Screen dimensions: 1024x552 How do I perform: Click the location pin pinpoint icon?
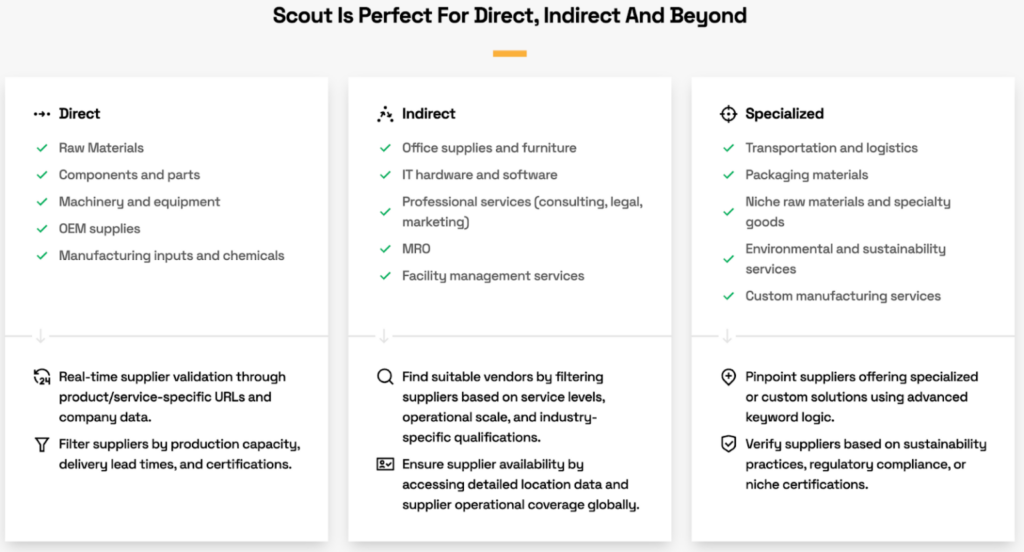[728, 377]
